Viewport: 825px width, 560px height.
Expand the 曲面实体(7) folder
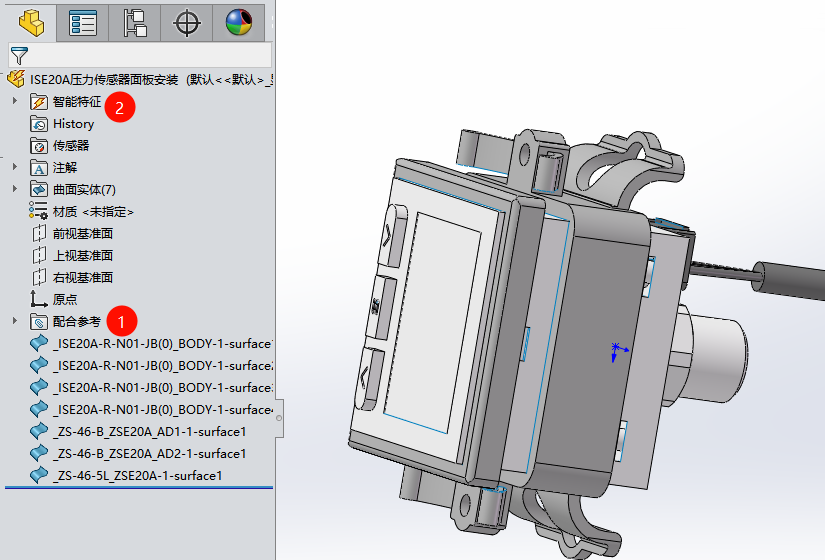[x=14, y=189]
